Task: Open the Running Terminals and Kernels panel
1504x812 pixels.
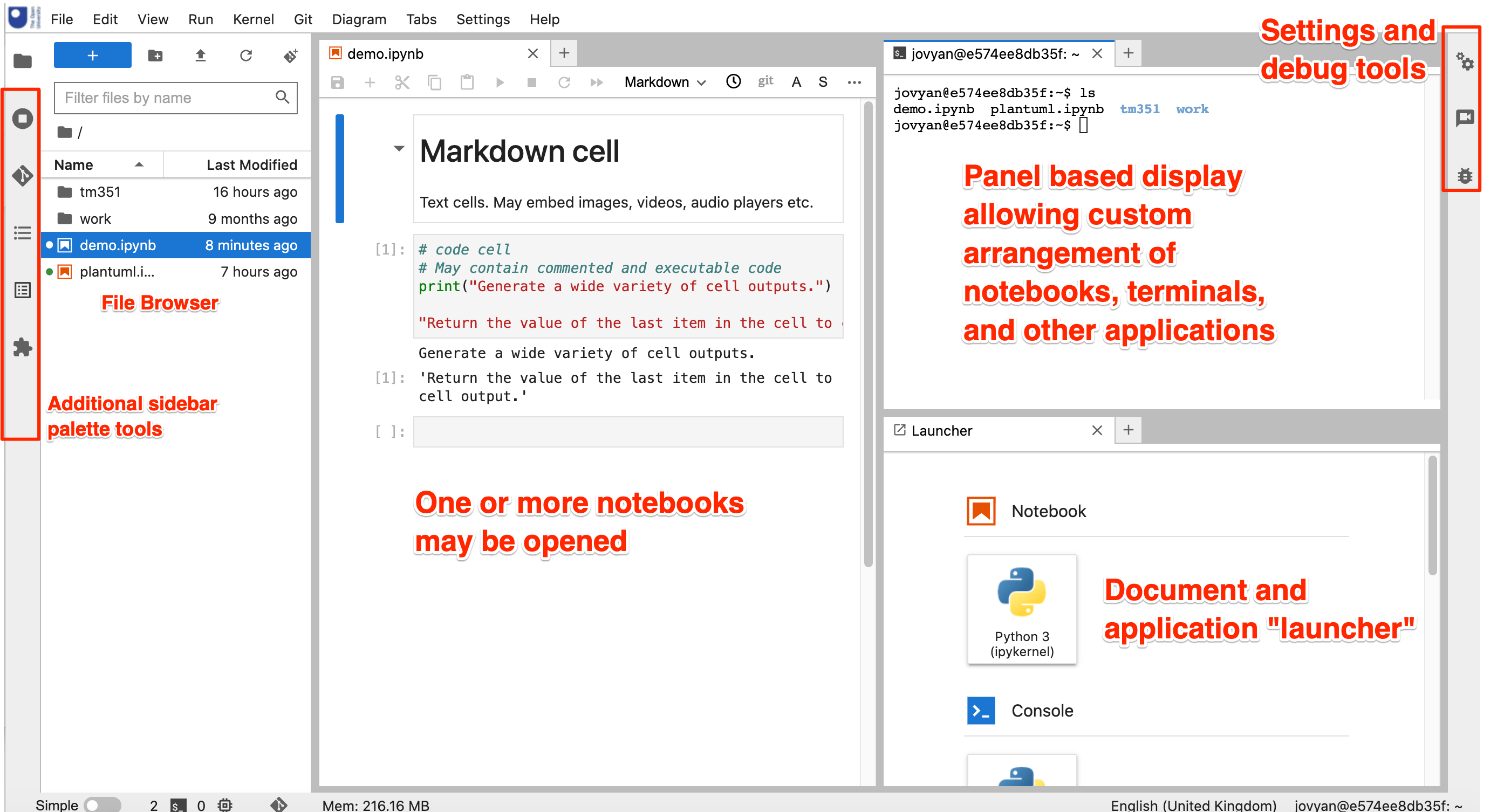Action: (22, 119)
